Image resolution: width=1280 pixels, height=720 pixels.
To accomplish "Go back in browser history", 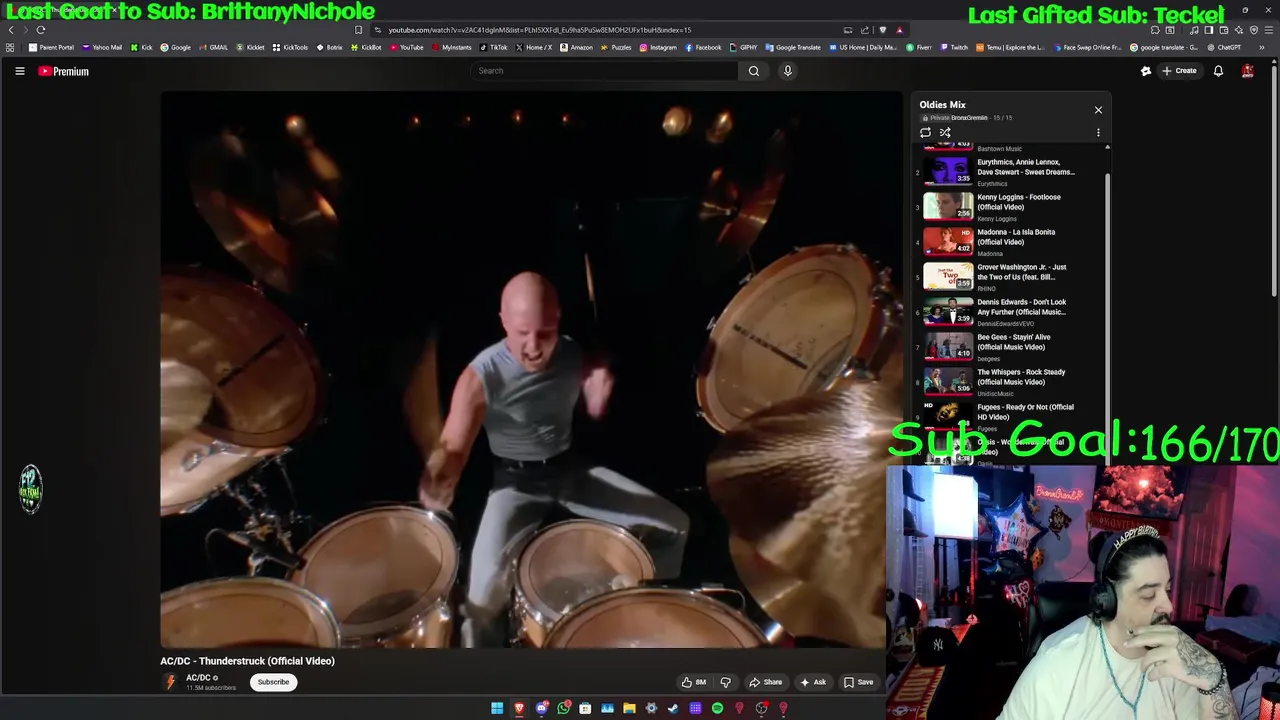I will 11,30.
